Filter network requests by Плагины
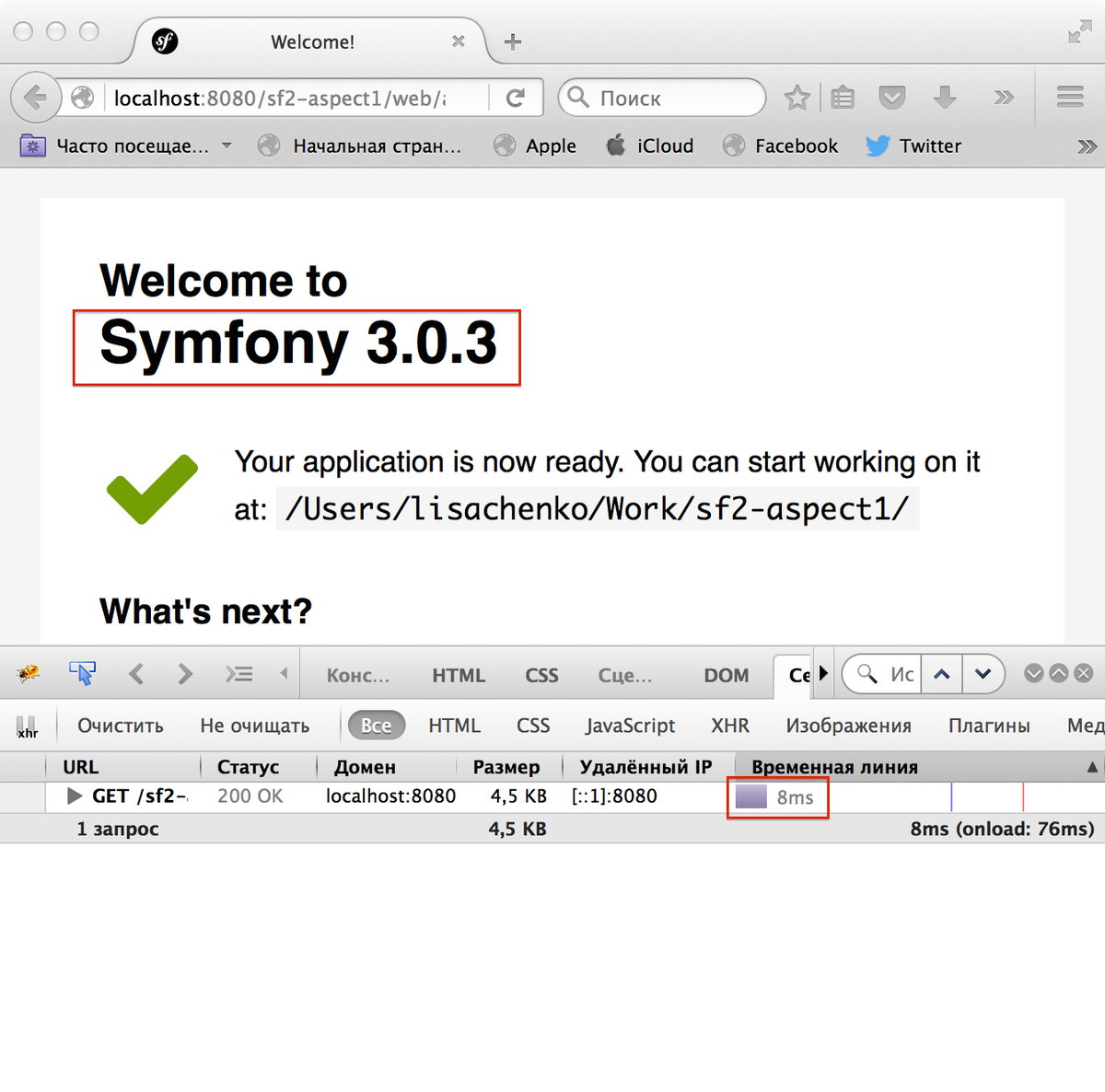The image size is (1105, 1092). [989, 726]
